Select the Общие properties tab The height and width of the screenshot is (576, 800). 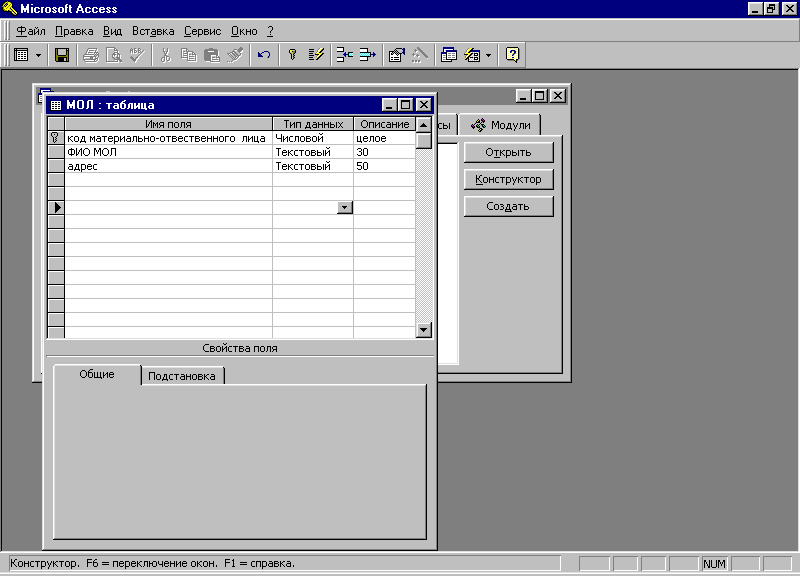pyautogui.click(x=97, y=374)
